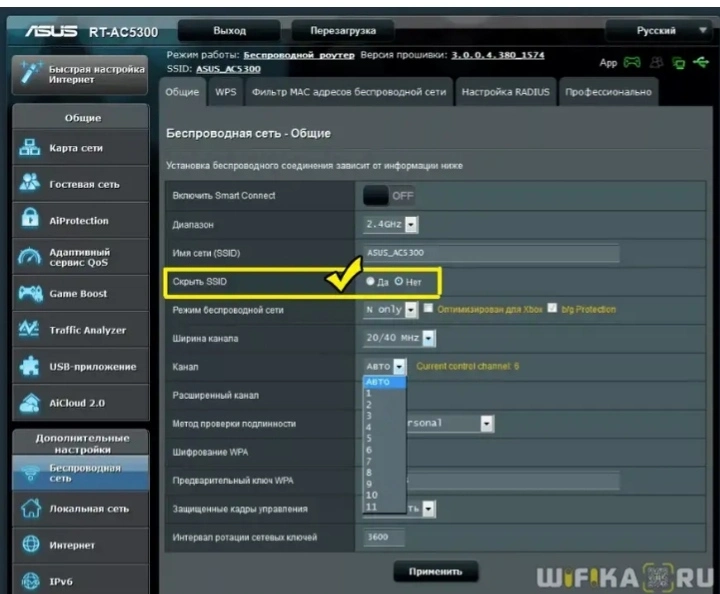Click the Адаптивный сервис QoS gauge icon

pos(29,257)
